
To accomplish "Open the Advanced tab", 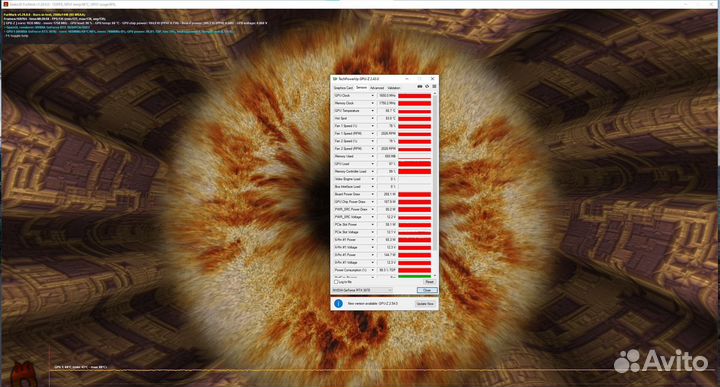I will pyautogui.click(x=377, y=88).
